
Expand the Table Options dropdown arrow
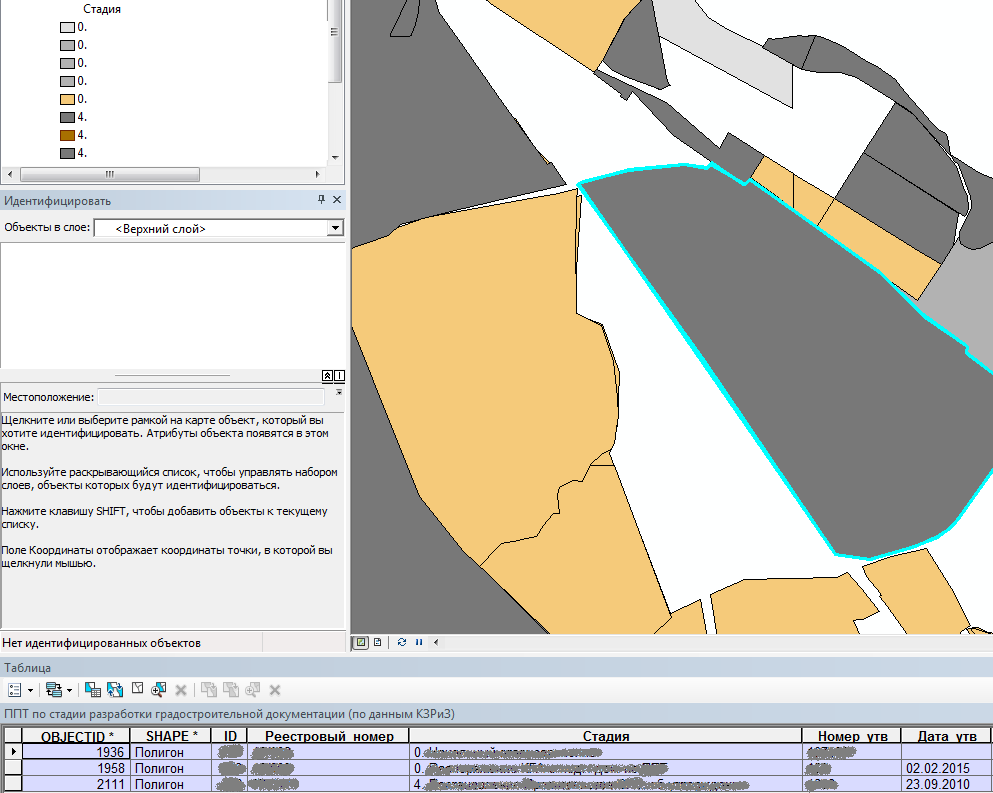[30, 690]
